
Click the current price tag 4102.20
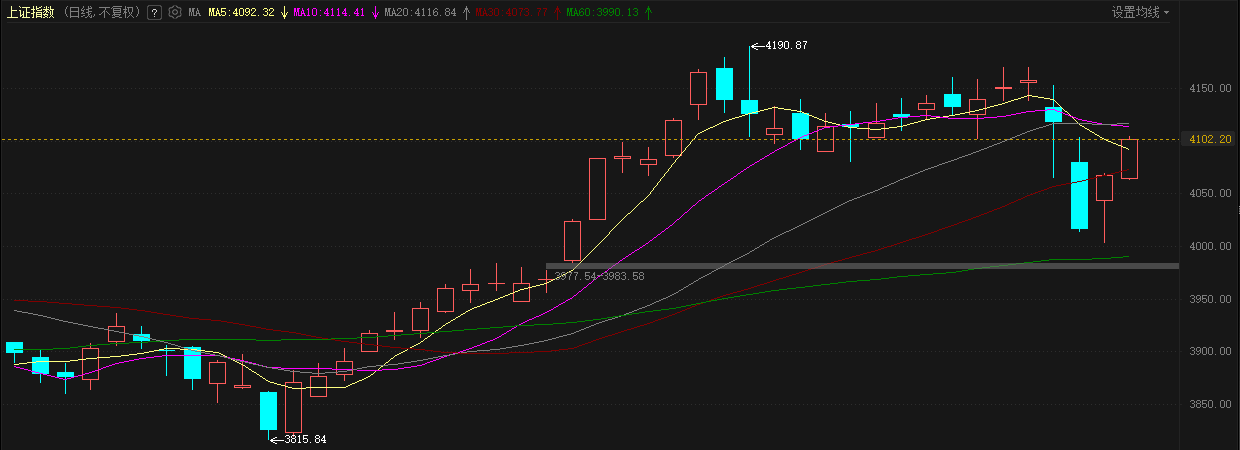1210,140
